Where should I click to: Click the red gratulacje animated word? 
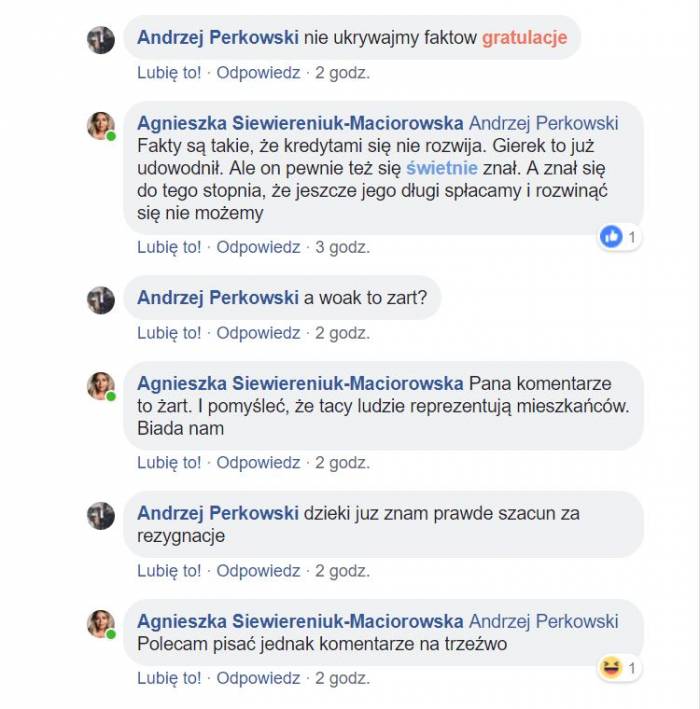tap(524, 38)
